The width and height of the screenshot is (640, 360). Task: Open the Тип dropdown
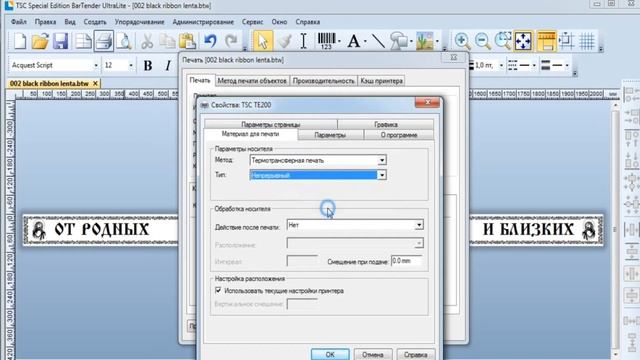coord(382,175)
